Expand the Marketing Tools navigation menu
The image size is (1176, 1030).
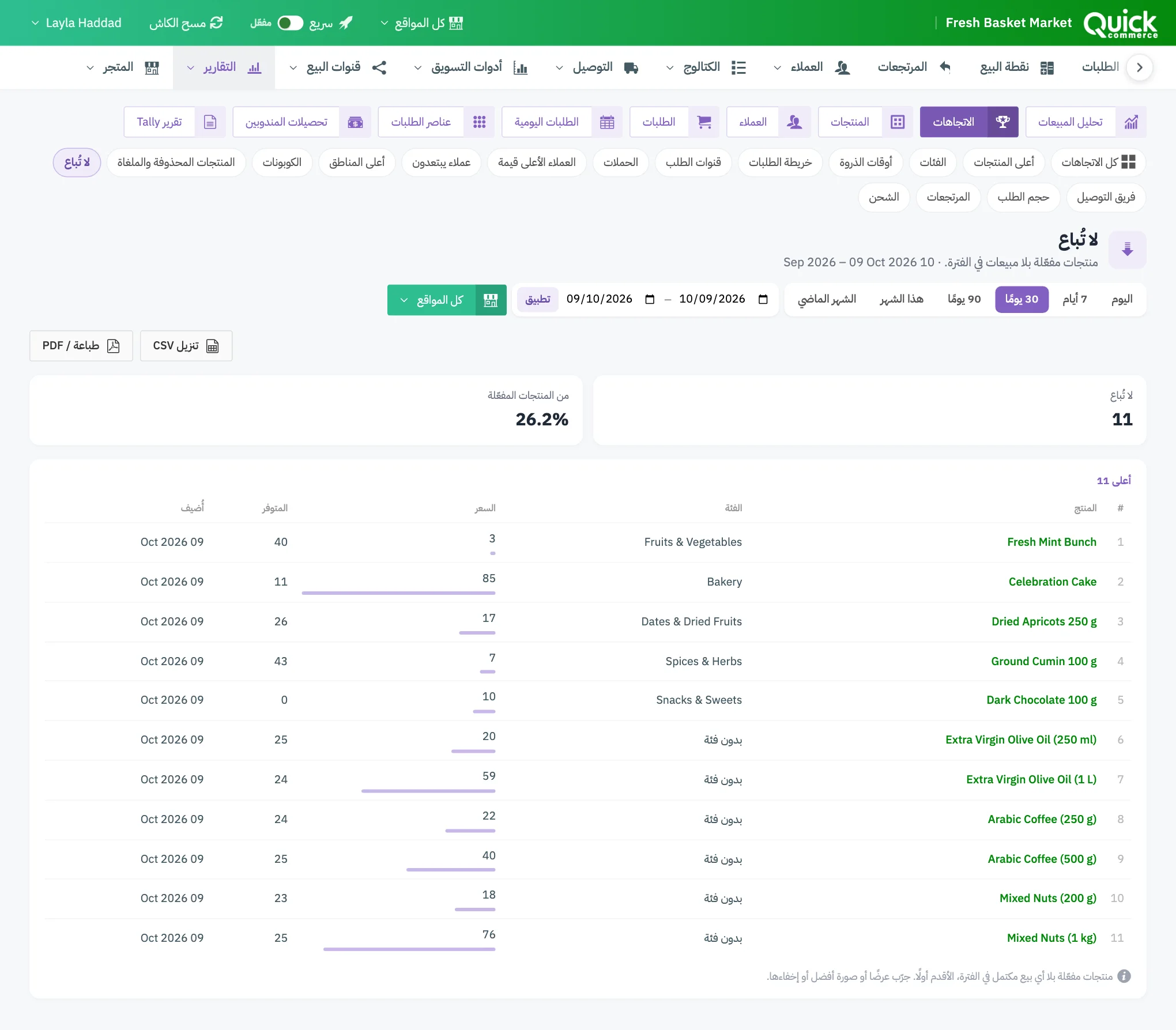[471, 67]
